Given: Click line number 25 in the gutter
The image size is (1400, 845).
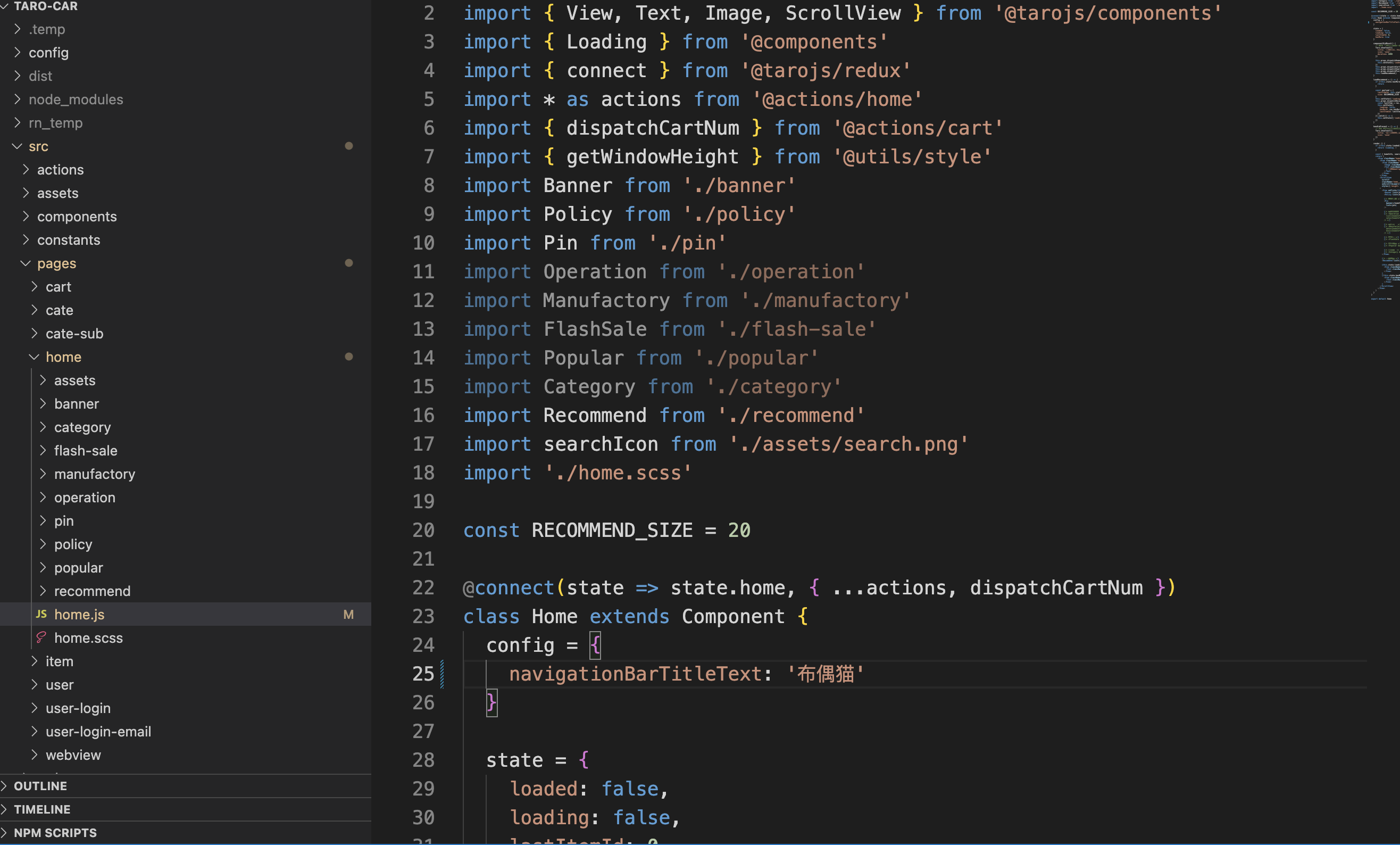Looking at the screenshot, I should (x=423, y=674).
